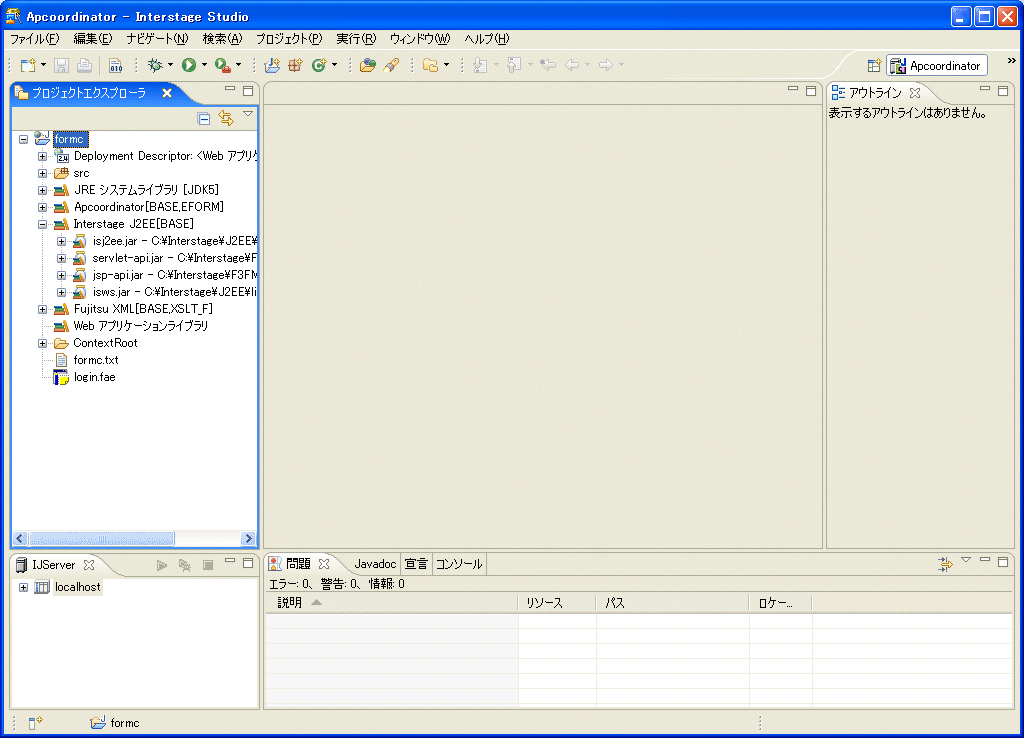Click the Next annotation icon
Image resolution: width=1024 pixels, height=738 pixels.
point(480,65)
